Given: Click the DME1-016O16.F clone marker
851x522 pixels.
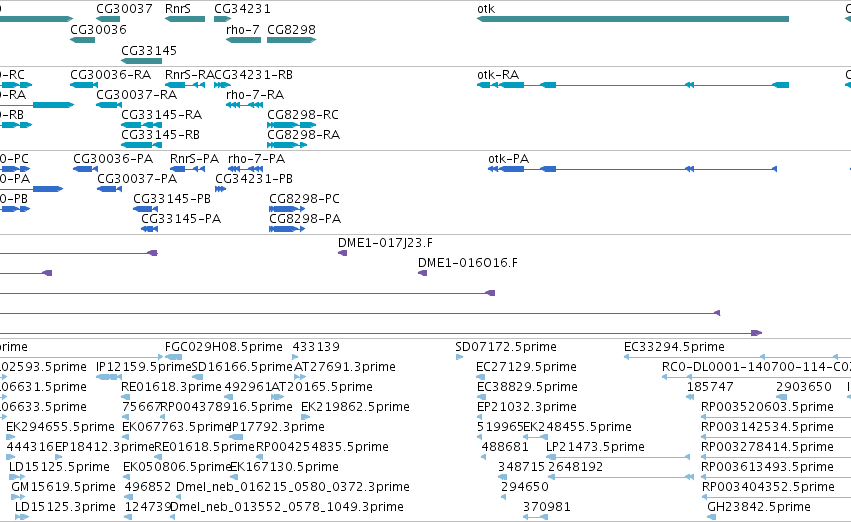Looking at the screenshot, I should click(x=423, y=273).
